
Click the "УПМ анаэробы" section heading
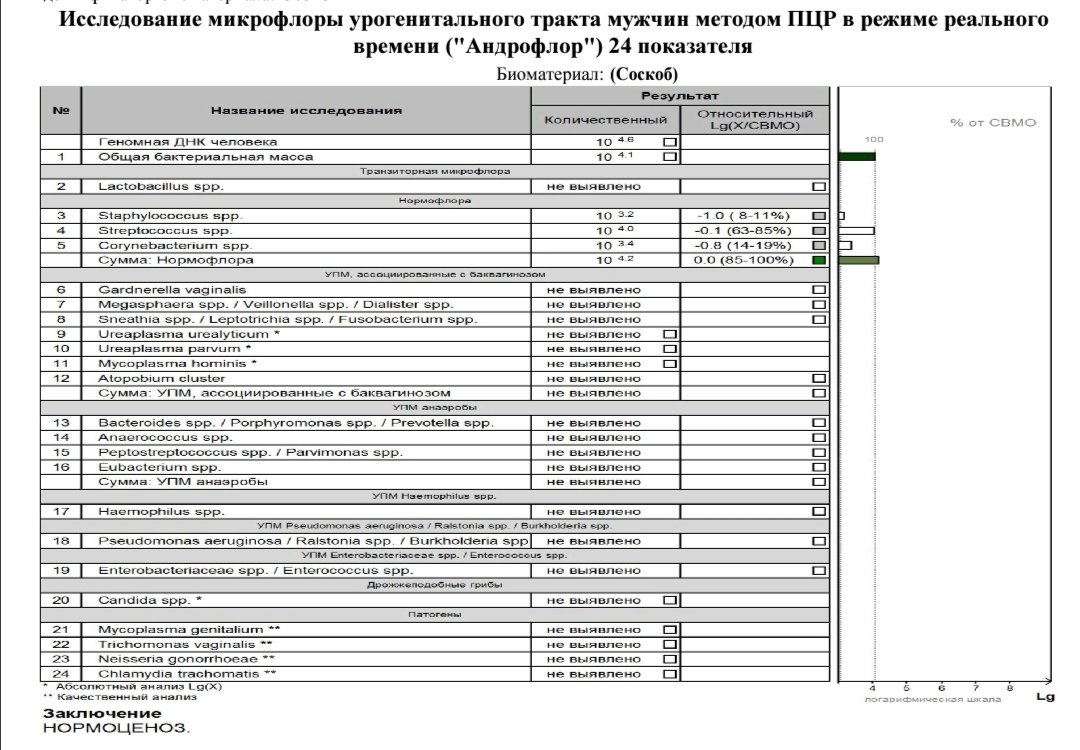tap(435, 408)
